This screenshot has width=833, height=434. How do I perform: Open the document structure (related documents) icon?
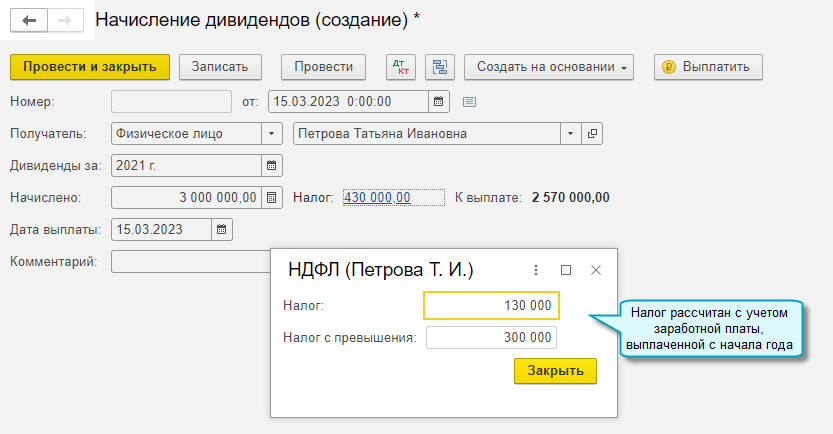[x=440, y=67]
